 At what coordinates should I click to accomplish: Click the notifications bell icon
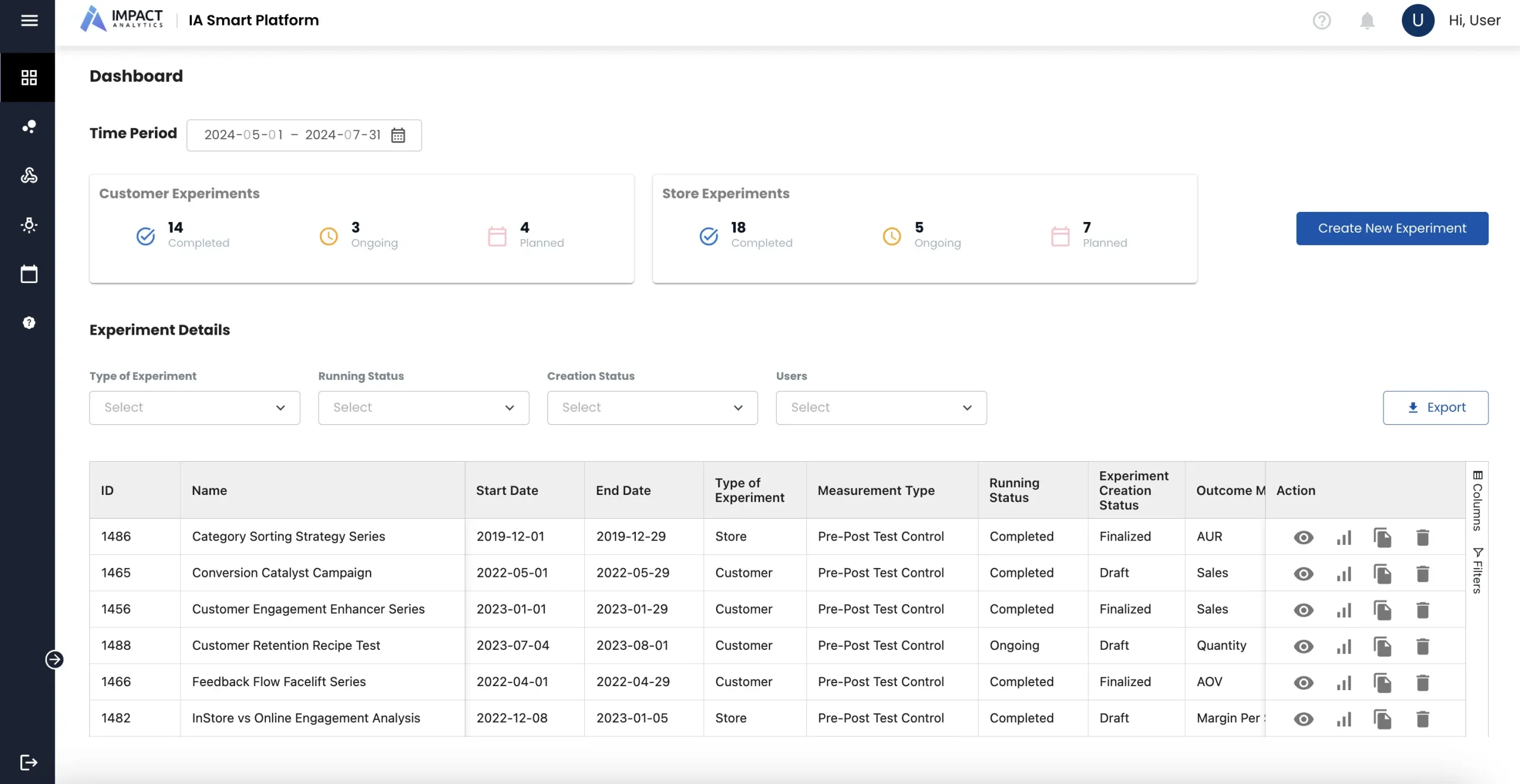click(x=1367, y=21)
